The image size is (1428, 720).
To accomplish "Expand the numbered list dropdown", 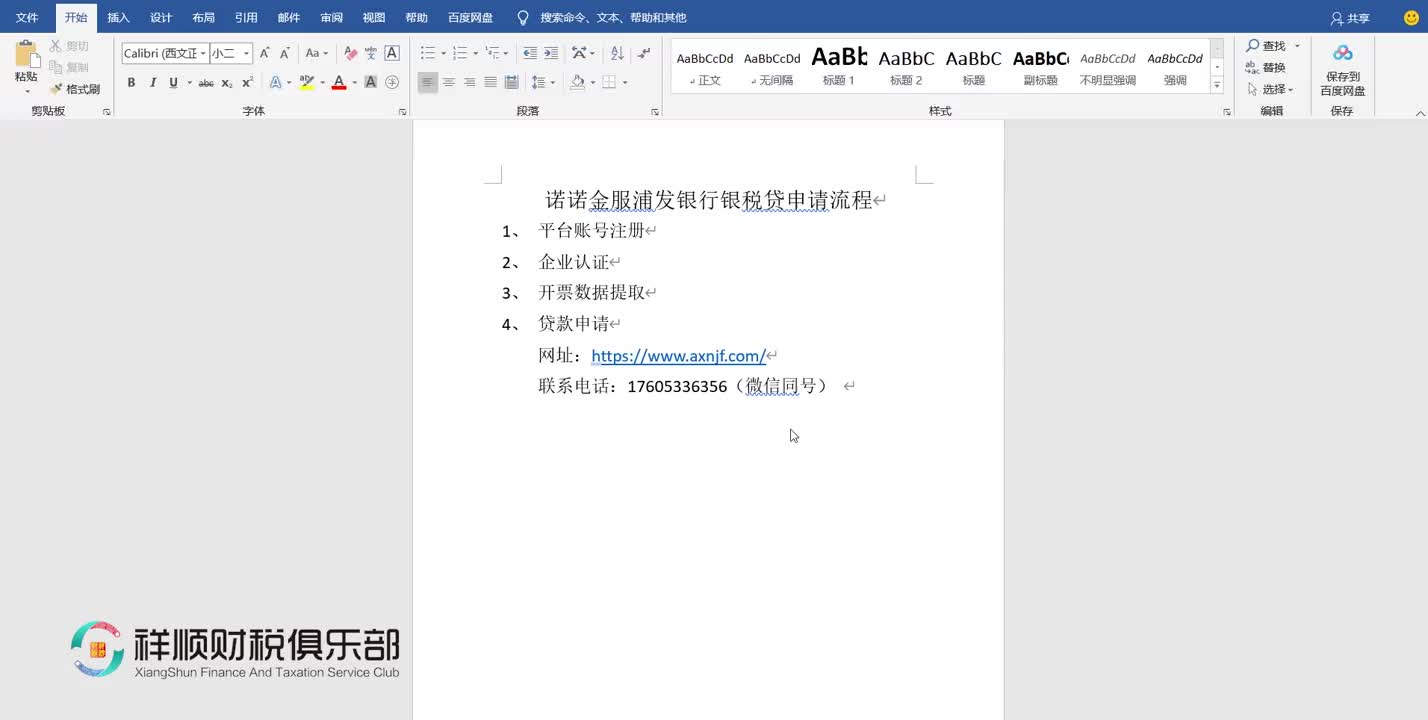I will pyautogui.click(x=475, y=53).
